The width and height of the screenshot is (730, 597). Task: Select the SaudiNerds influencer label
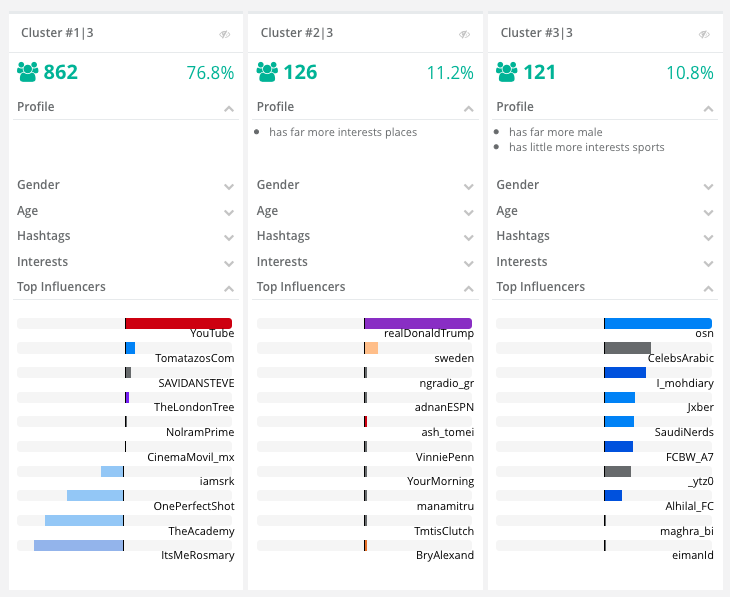pos(684,432)
